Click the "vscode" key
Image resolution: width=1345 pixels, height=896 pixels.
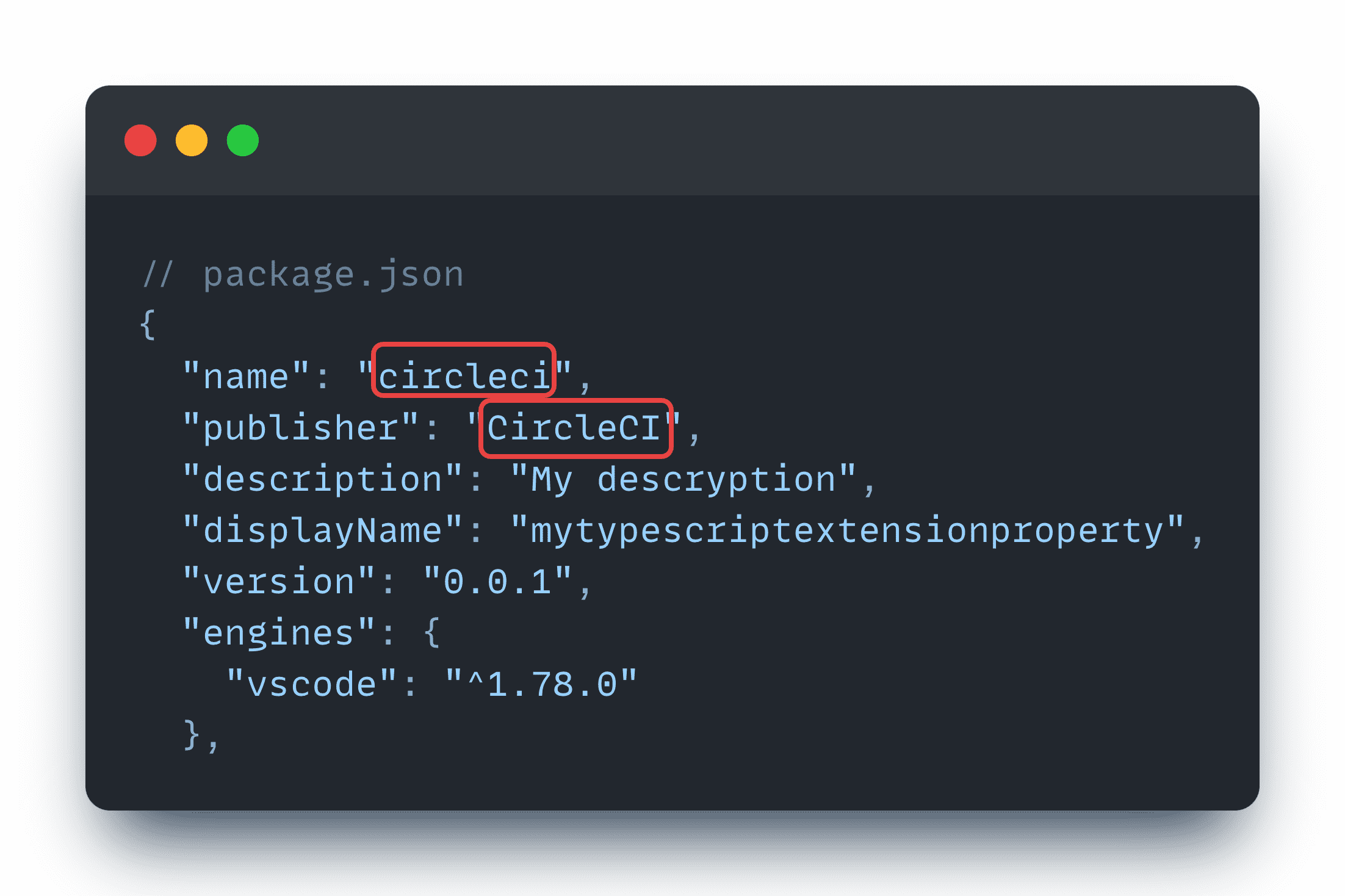312,684
